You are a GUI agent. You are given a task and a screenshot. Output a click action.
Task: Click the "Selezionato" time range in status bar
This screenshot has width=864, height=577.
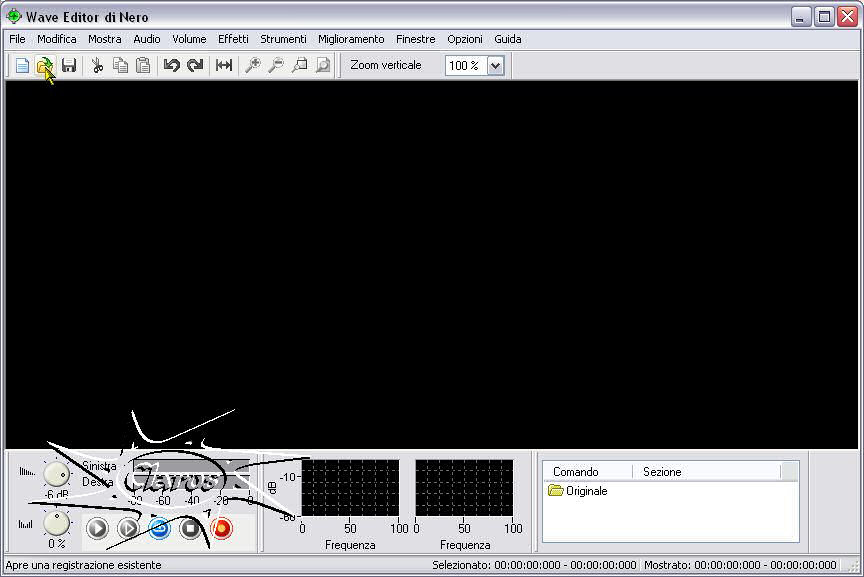534,565
